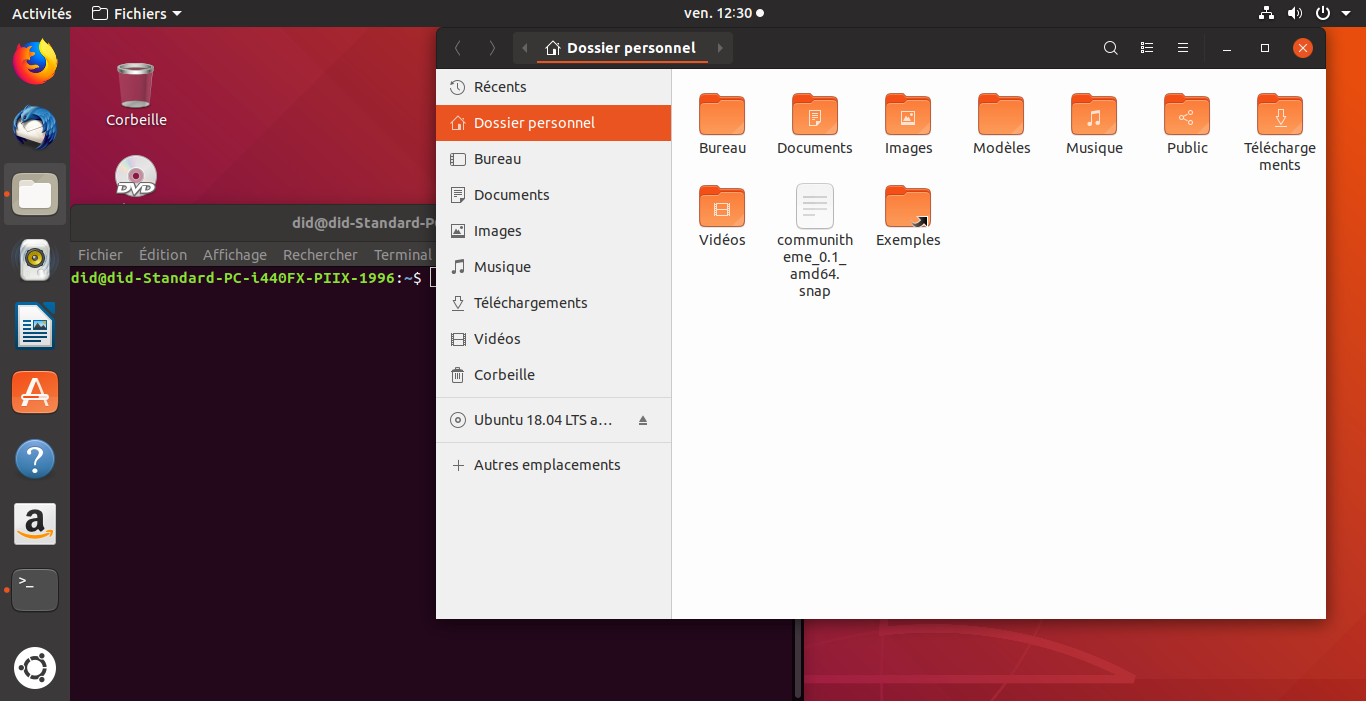The image size is (1366, 701).
Task: Open the Images folder icon in file view
Action: point(908,124)
